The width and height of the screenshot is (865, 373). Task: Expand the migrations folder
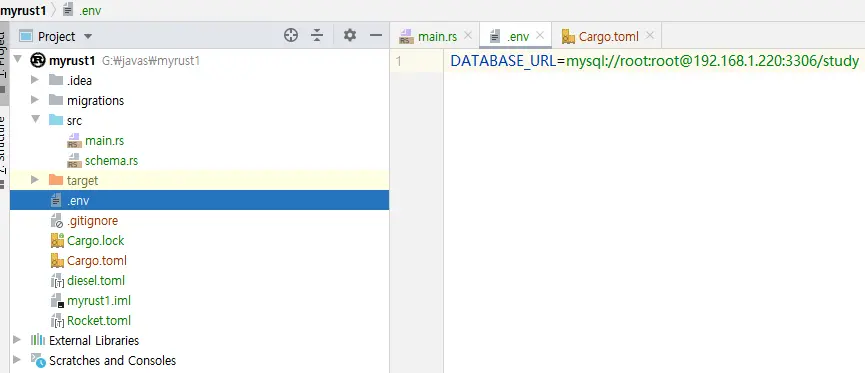(x=35, y=100)
